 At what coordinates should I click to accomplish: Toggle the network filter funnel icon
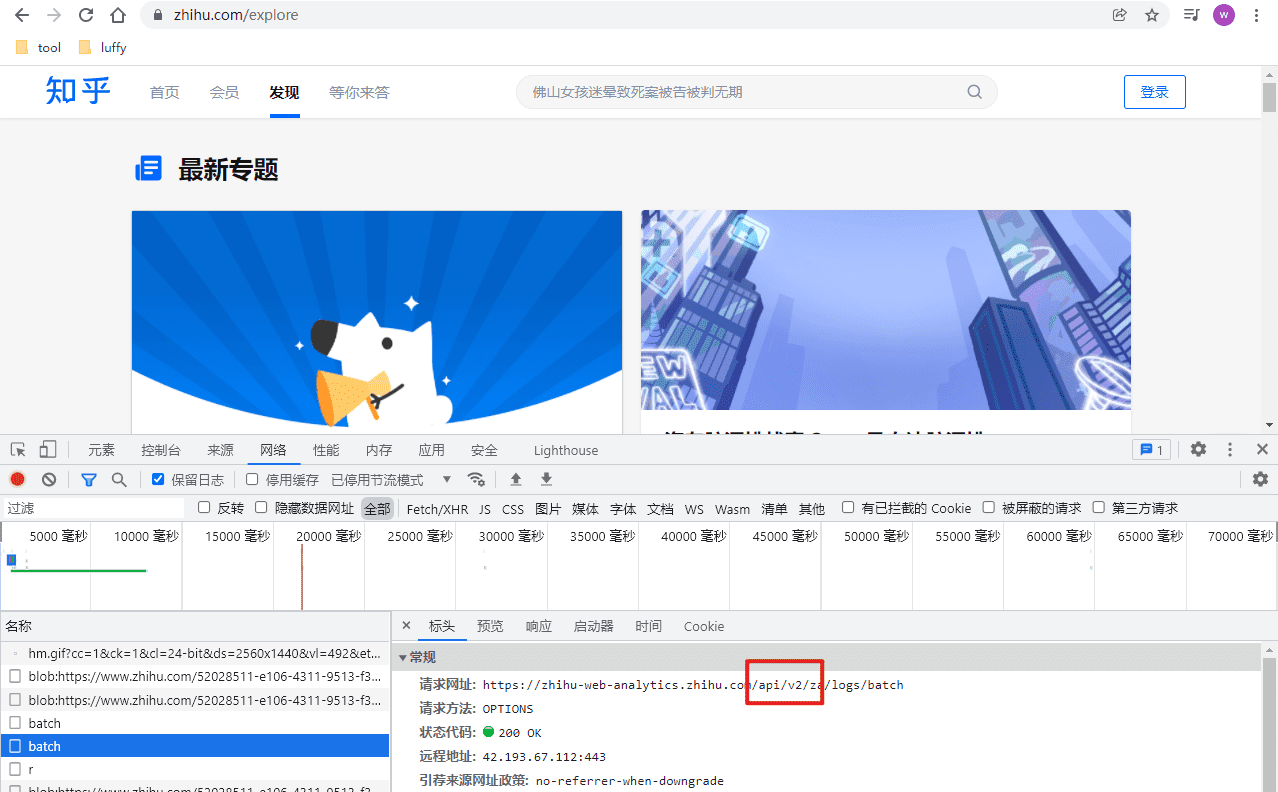coord(88,480)
